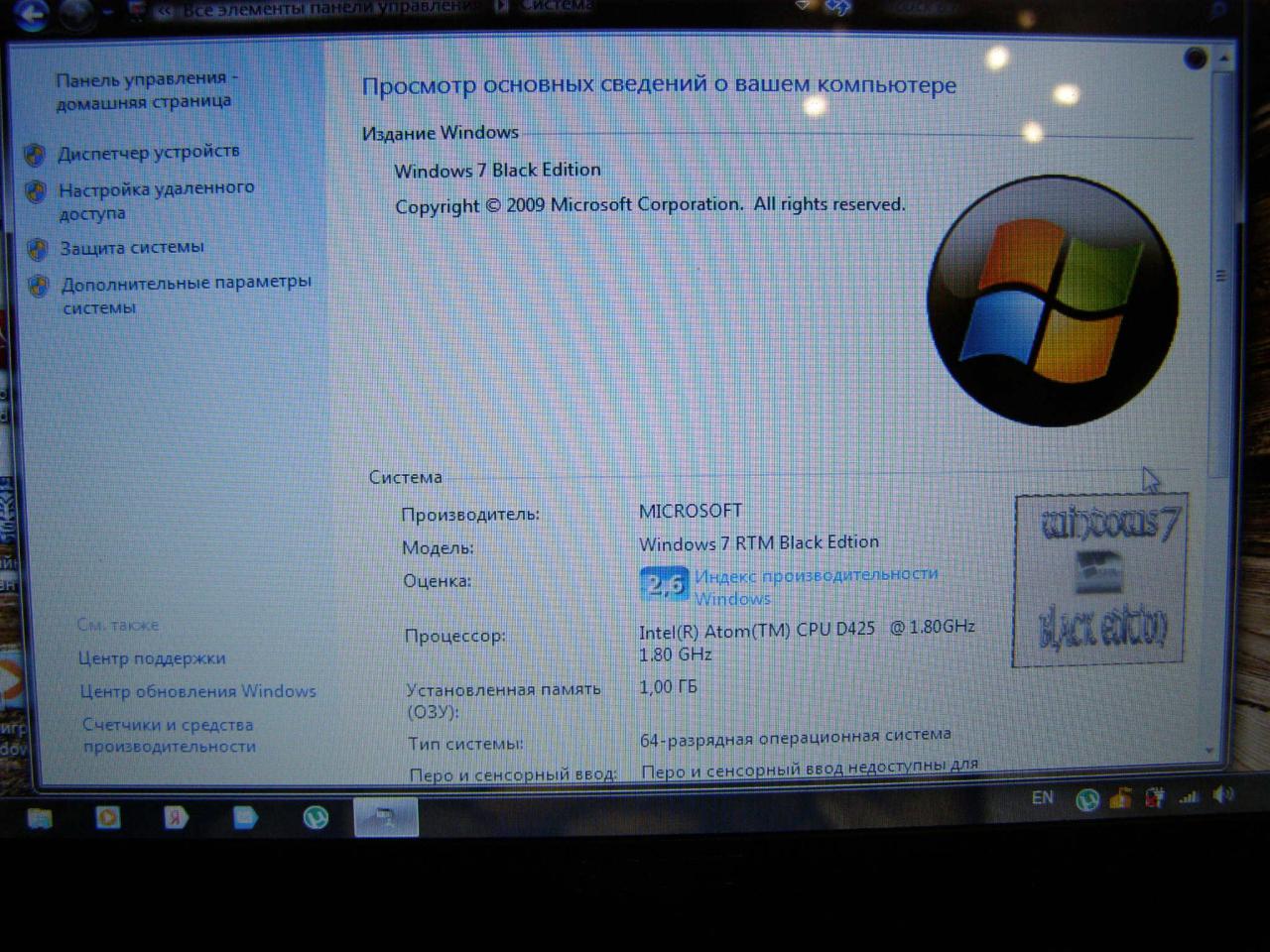Open the uTorrent taskbar icon
The width and height of the screenshot is (1270, 952).
point(316,817)
